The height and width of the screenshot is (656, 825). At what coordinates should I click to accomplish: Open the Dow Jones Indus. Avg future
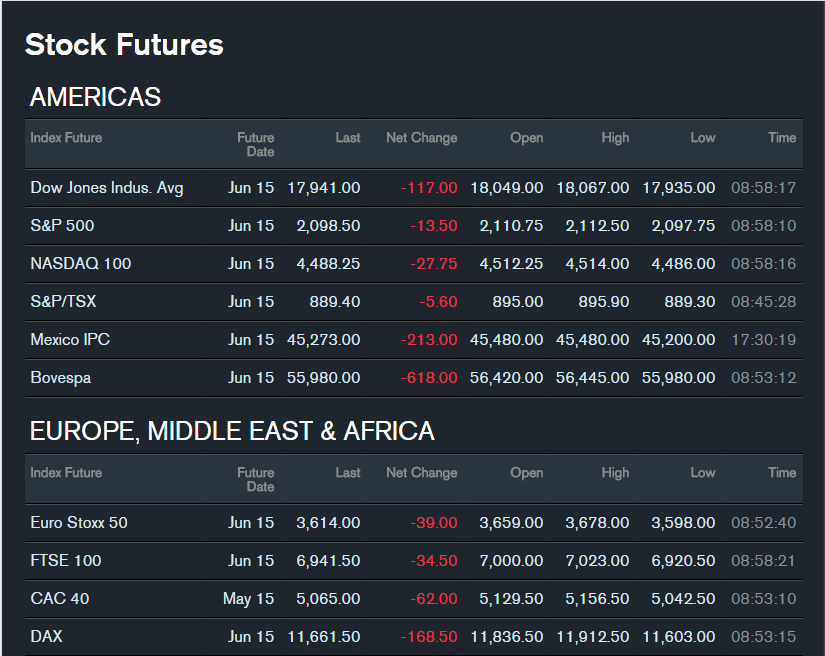coord(107,188)
